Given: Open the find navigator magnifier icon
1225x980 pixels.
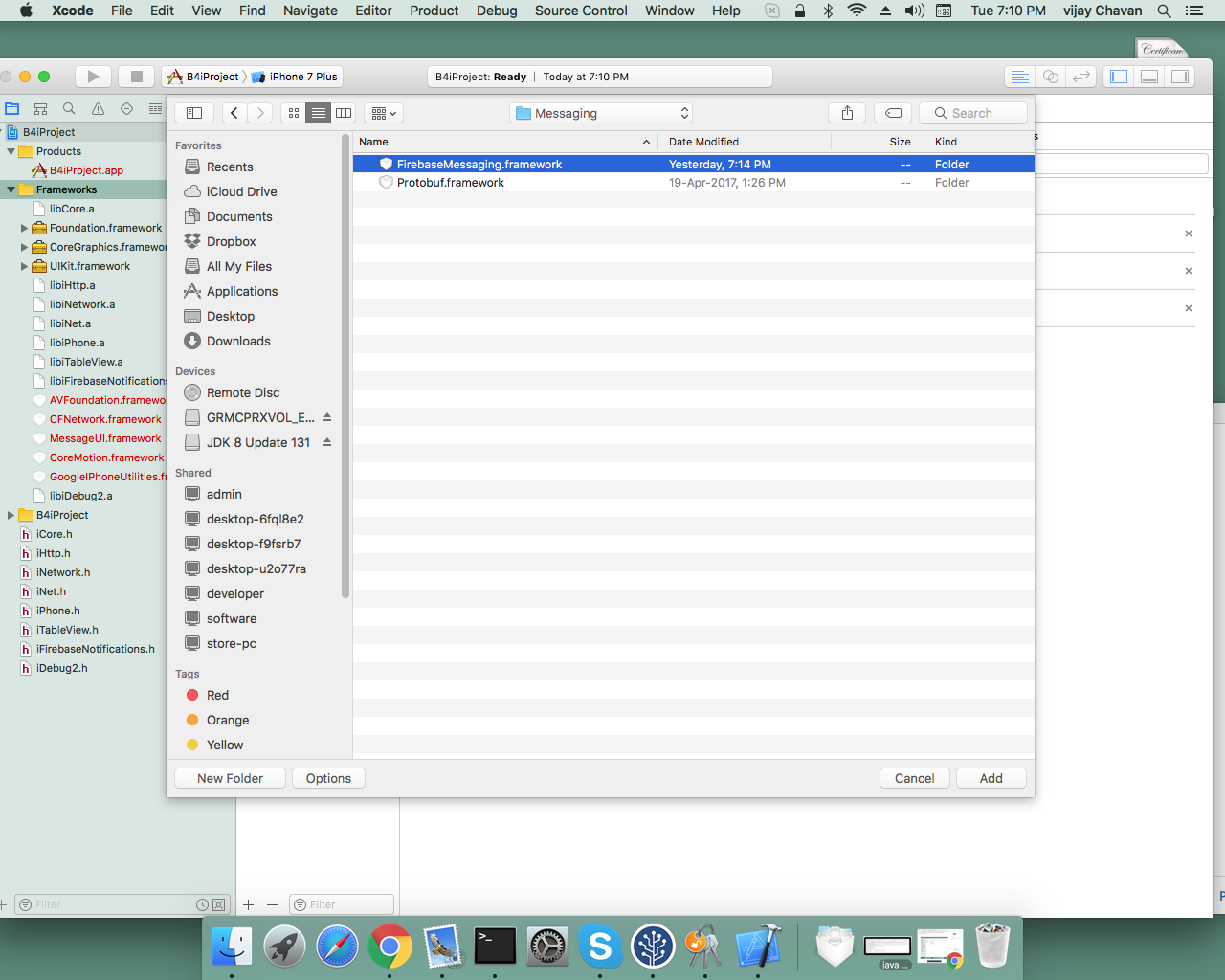Looking at the screenshot, I should pos(69,109).
